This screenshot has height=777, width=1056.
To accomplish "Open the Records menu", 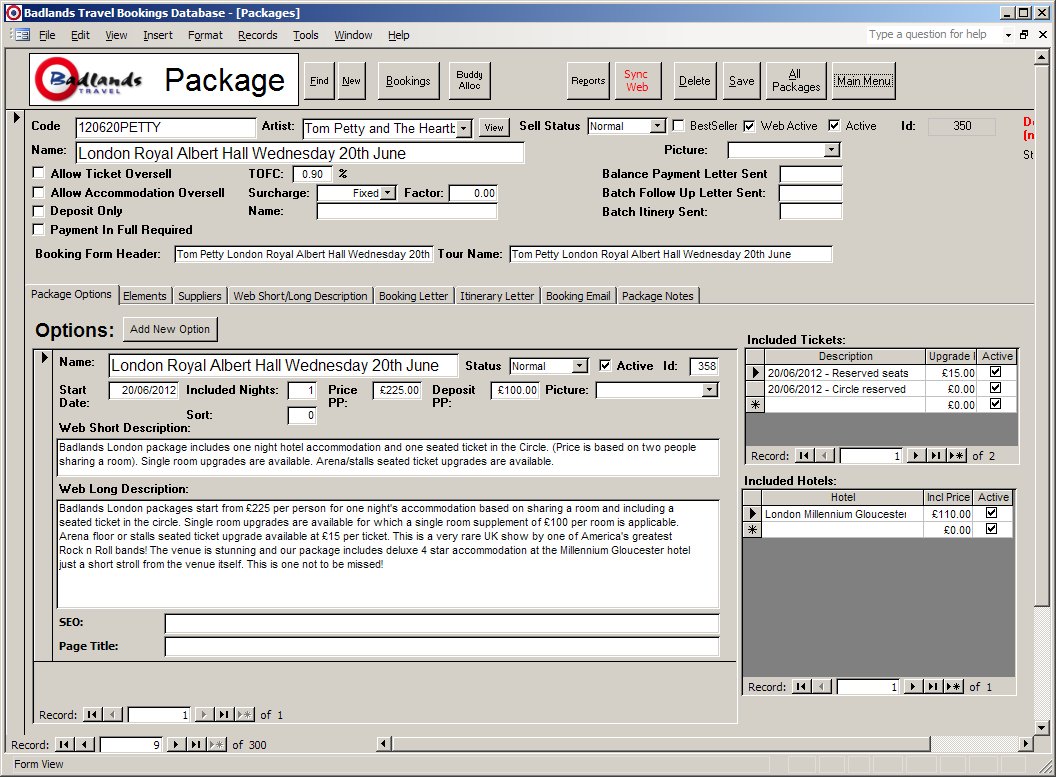I will [258, 35].
